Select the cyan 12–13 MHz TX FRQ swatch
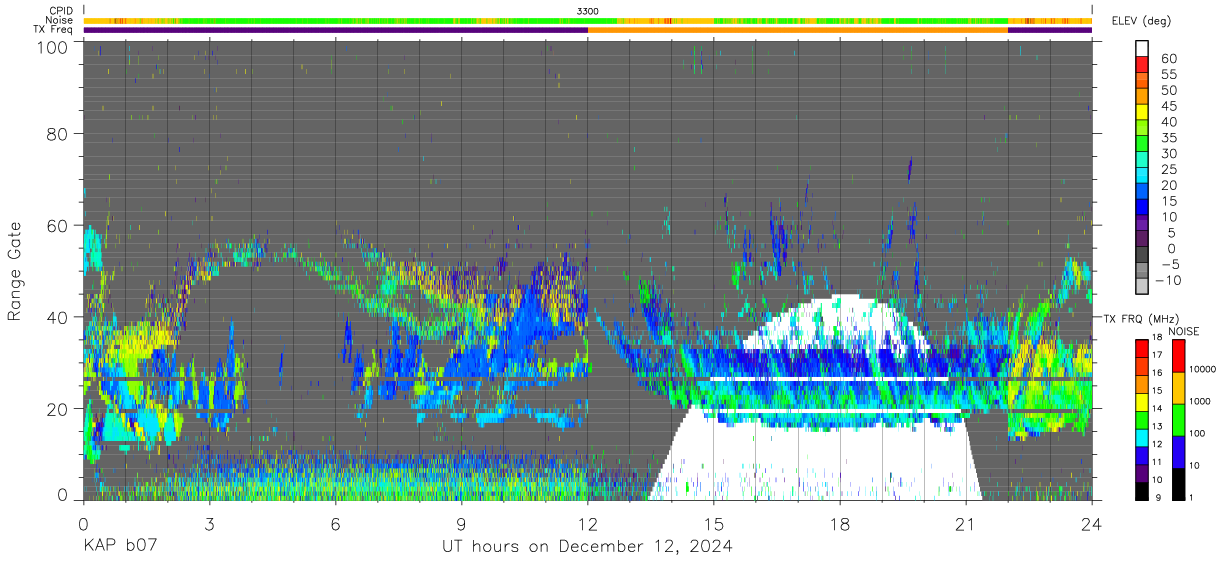1228x567 pixels. click(1143, 436)
